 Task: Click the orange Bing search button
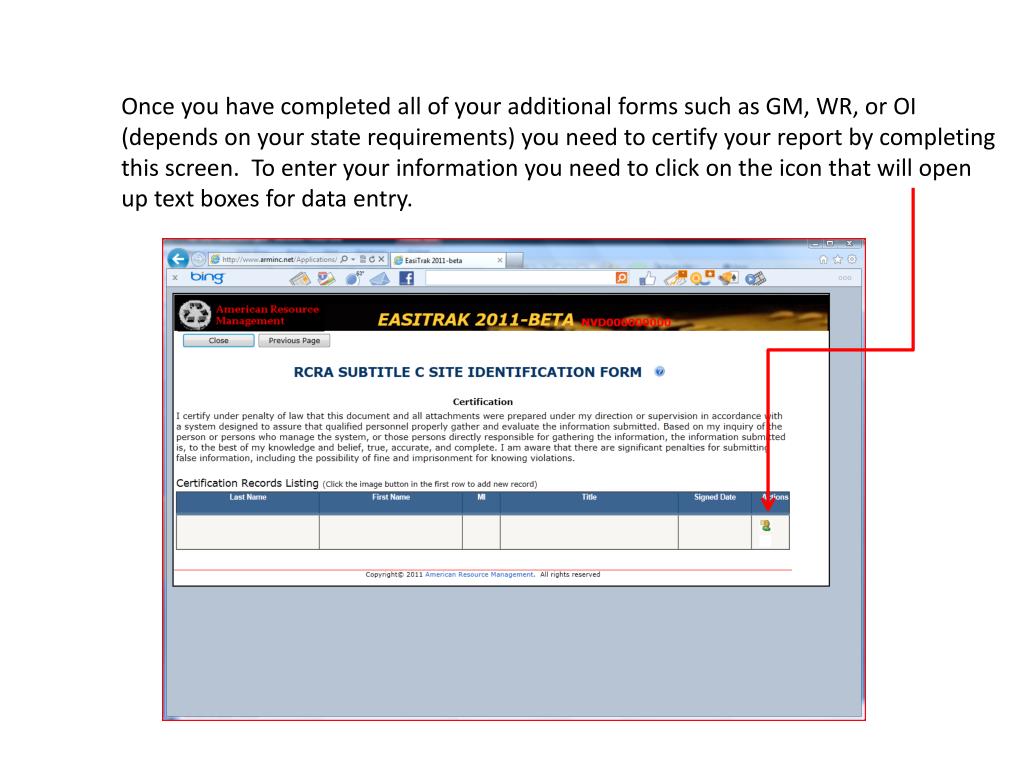click(622, 278)
